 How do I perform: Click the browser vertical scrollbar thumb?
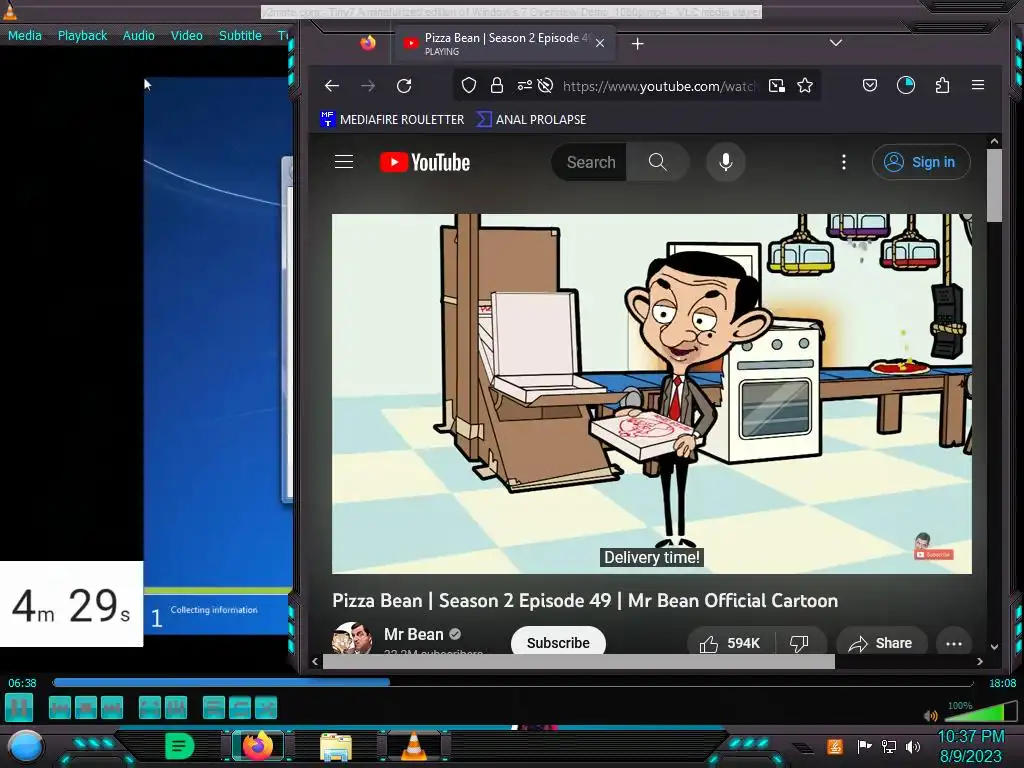(994, 185)
